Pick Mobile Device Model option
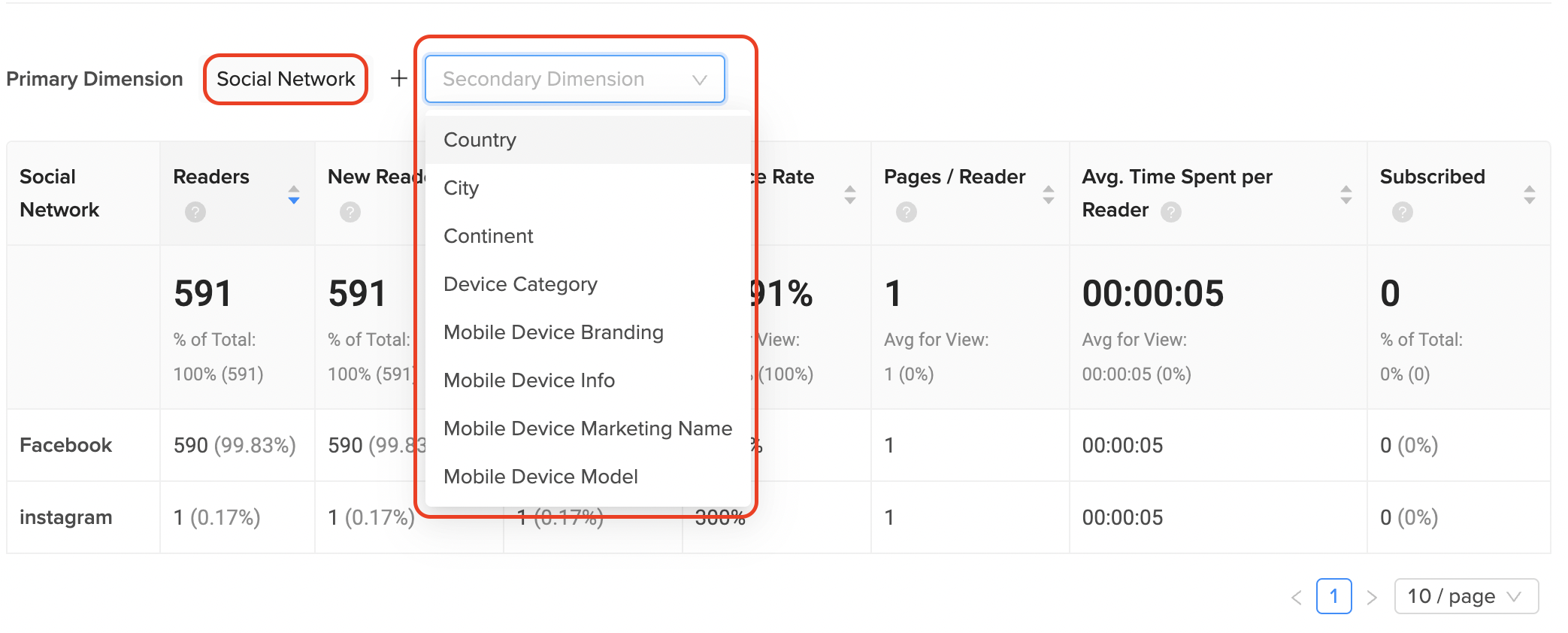1568x633 pixels. pyautogui.click(x=540, y=477)
